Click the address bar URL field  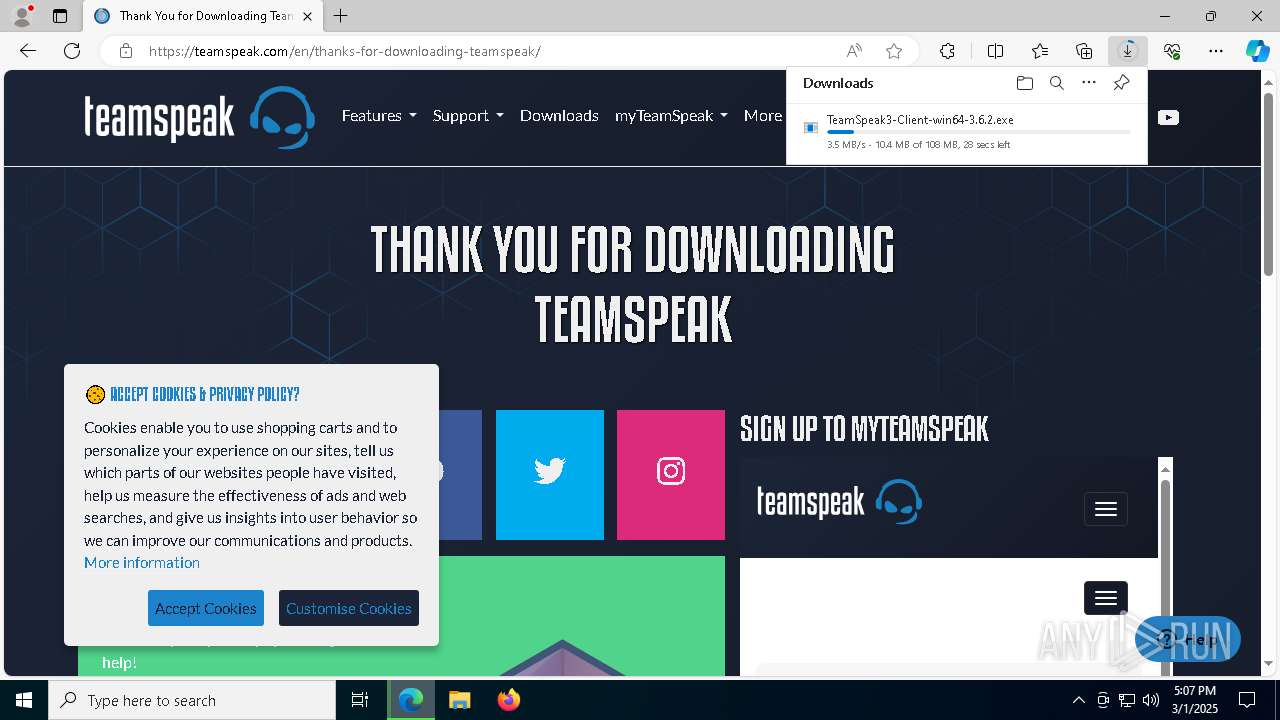pyautogui.click(x=490, y=51)
